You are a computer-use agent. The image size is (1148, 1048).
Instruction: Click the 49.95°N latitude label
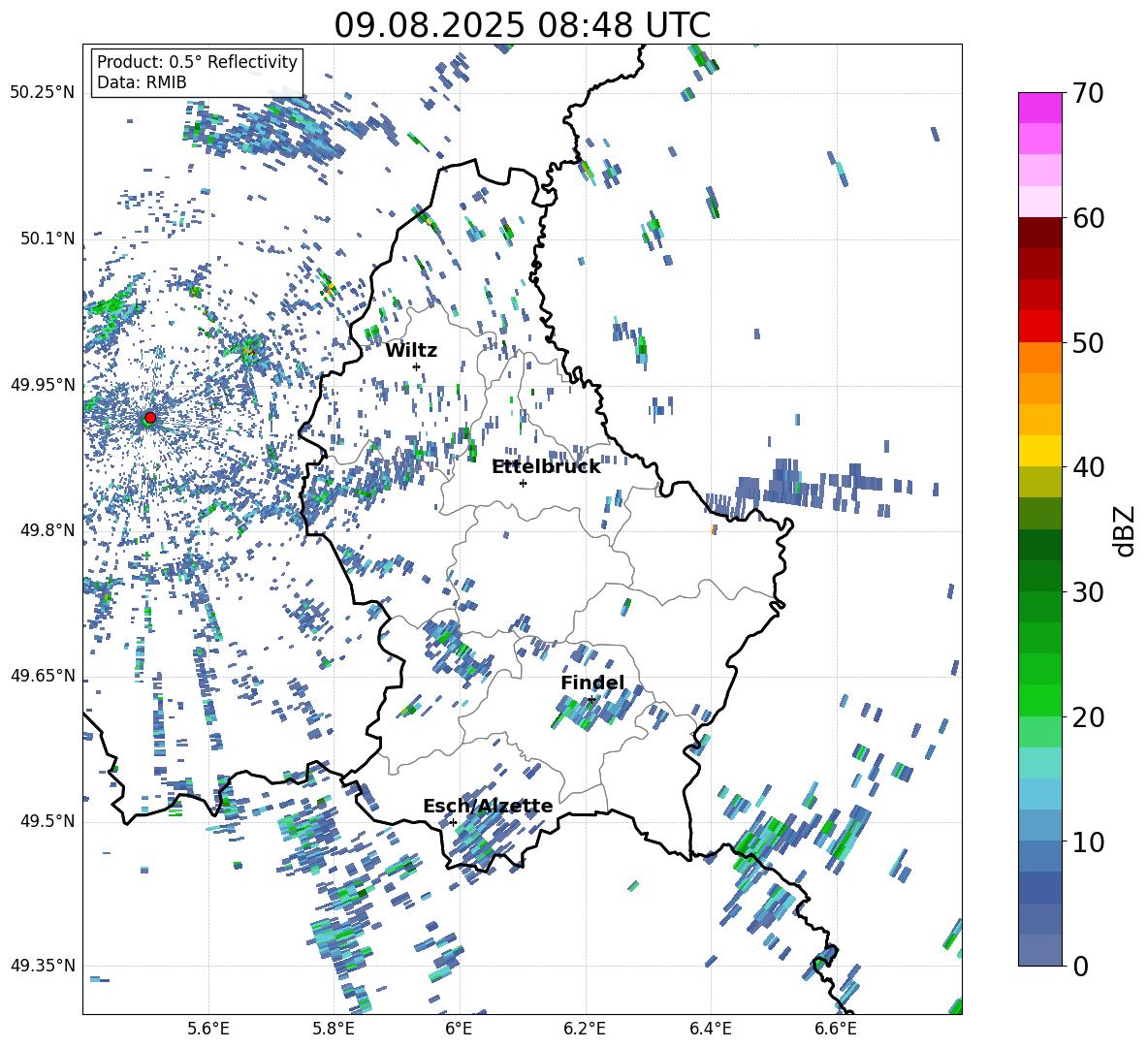[43, 385]
